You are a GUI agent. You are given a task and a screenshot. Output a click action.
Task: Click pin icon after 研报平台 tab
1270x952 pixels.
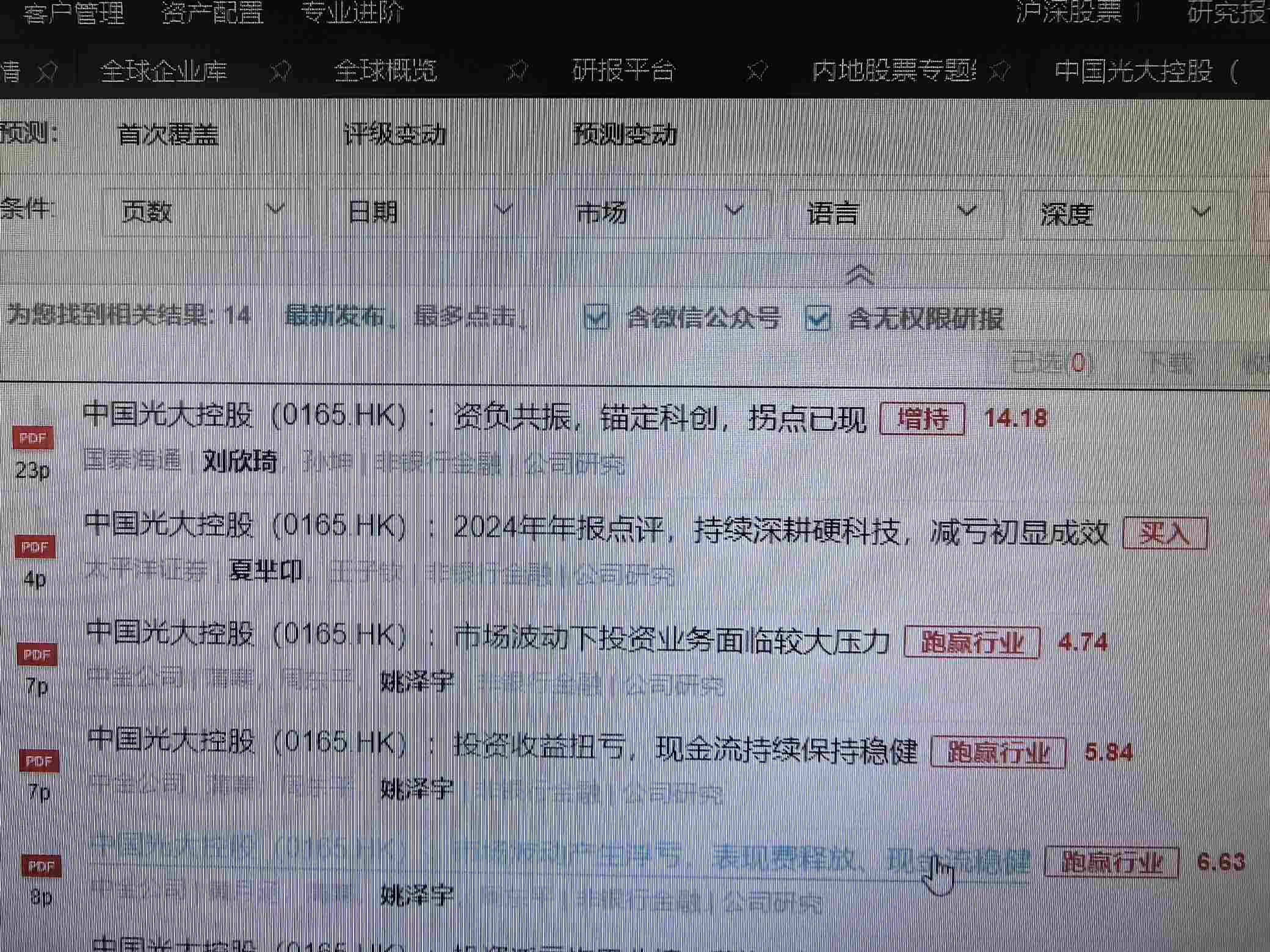point(757,71)
